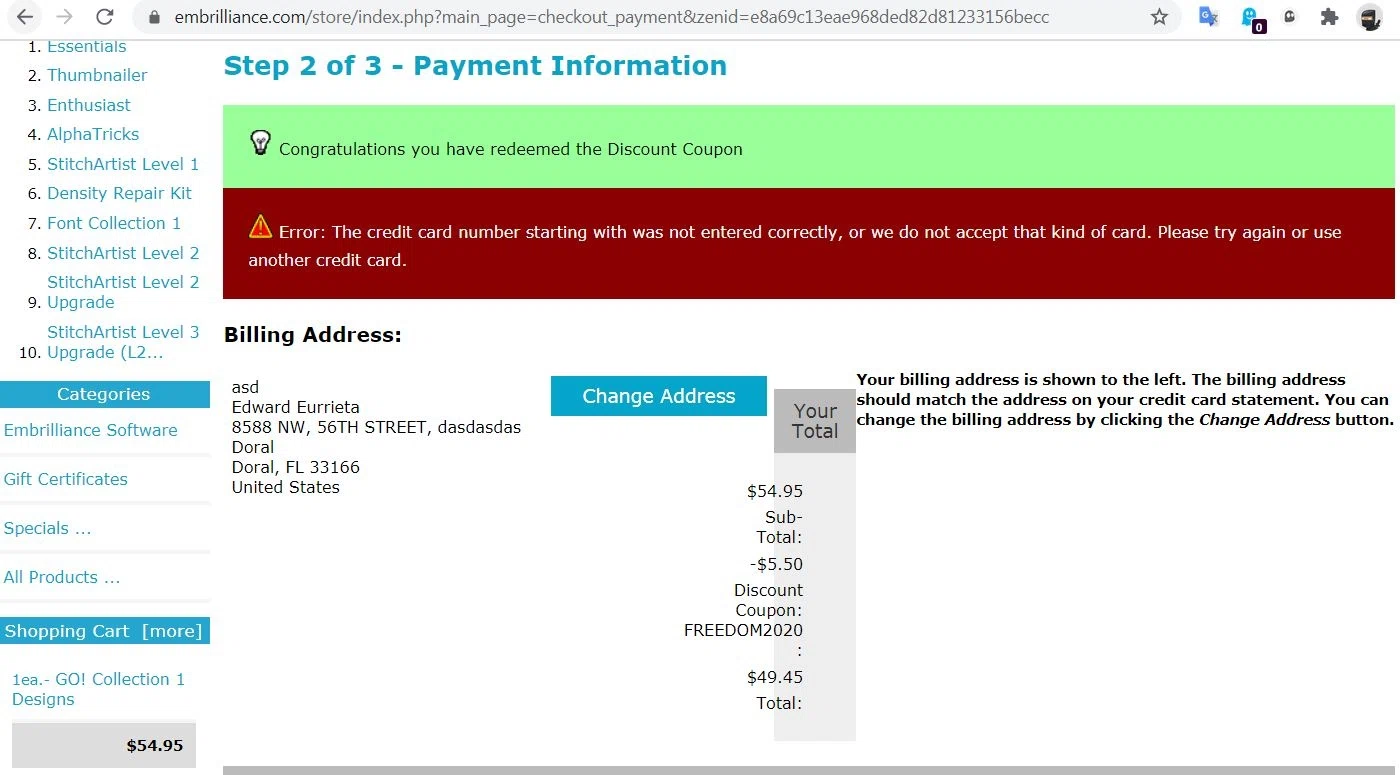The width and height of the screenshot is (1400, 775).
Task: Click the asd text above the billing name
Action: tap(245, 387)
